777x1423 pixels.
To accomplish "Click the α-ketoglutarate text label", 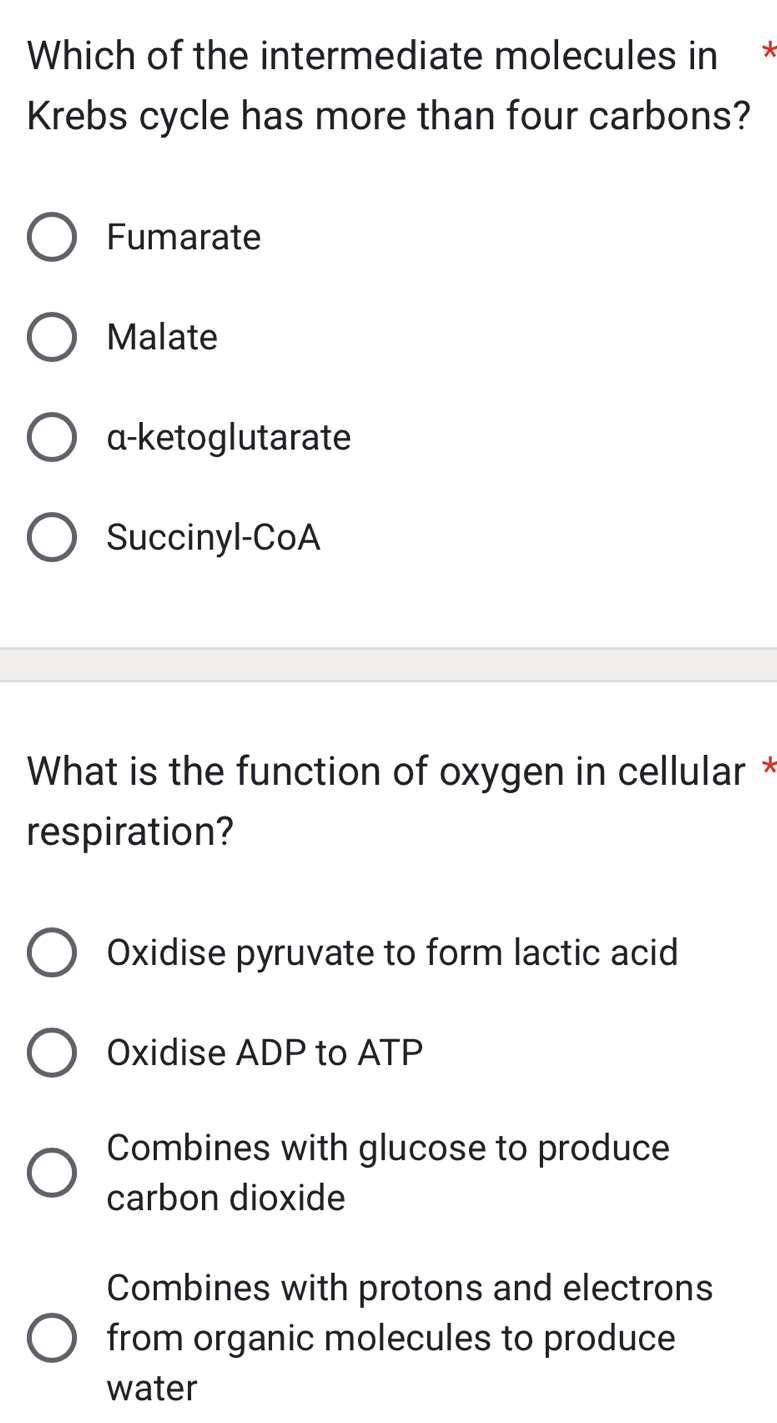I will pyautogui.click(x=229, y=437).
